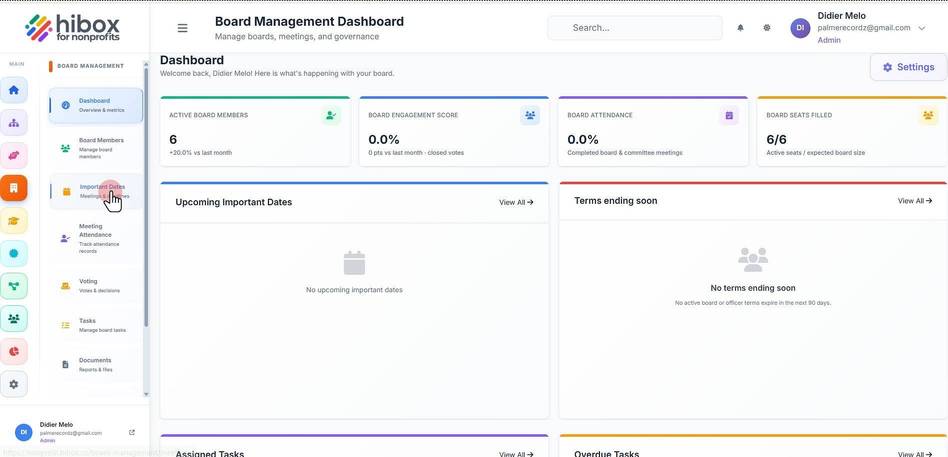Screen dimensions: 948x457
Task: Click the Active Board Members card icon
Action: coord(331,115)
